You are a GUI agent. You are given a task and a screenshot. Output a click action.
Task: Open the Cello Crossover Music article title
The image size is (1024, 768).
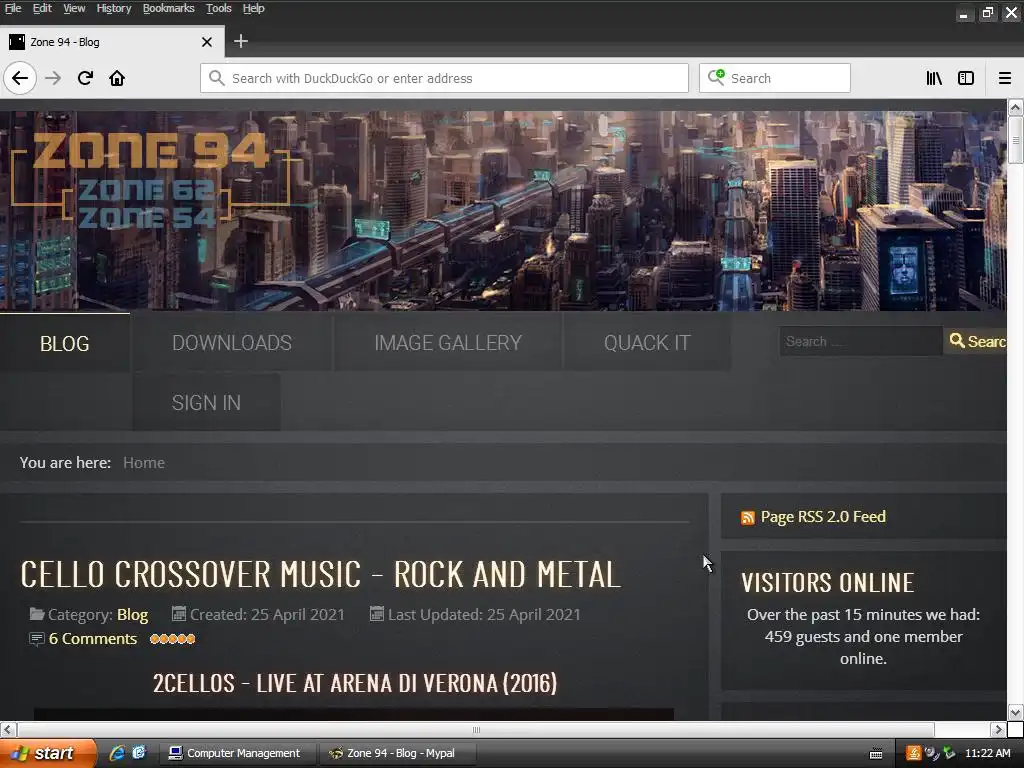pyautogui.click(x=320, y=575)
